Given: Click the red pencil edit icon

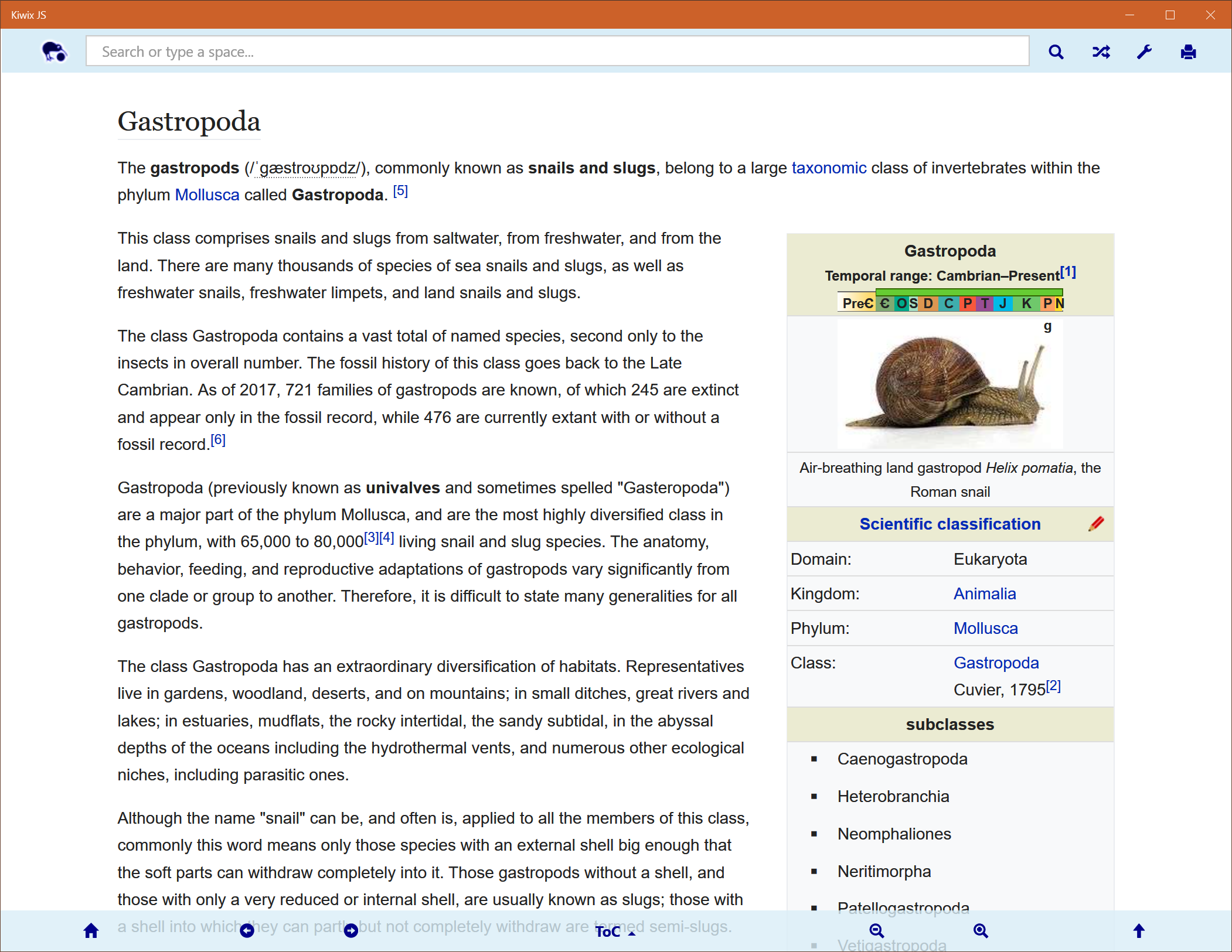Looking at the screenshot, I should tap(1096, 524).
